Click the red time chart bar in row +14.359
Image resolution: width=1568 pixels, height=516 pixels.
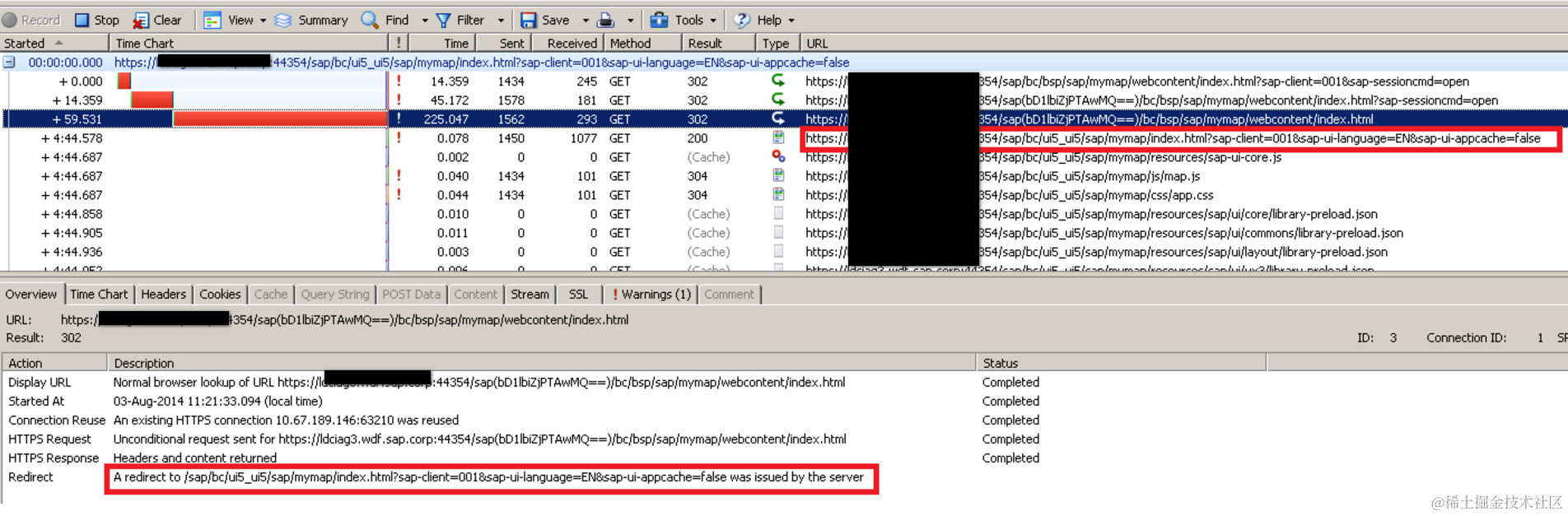tap(152, 100)
